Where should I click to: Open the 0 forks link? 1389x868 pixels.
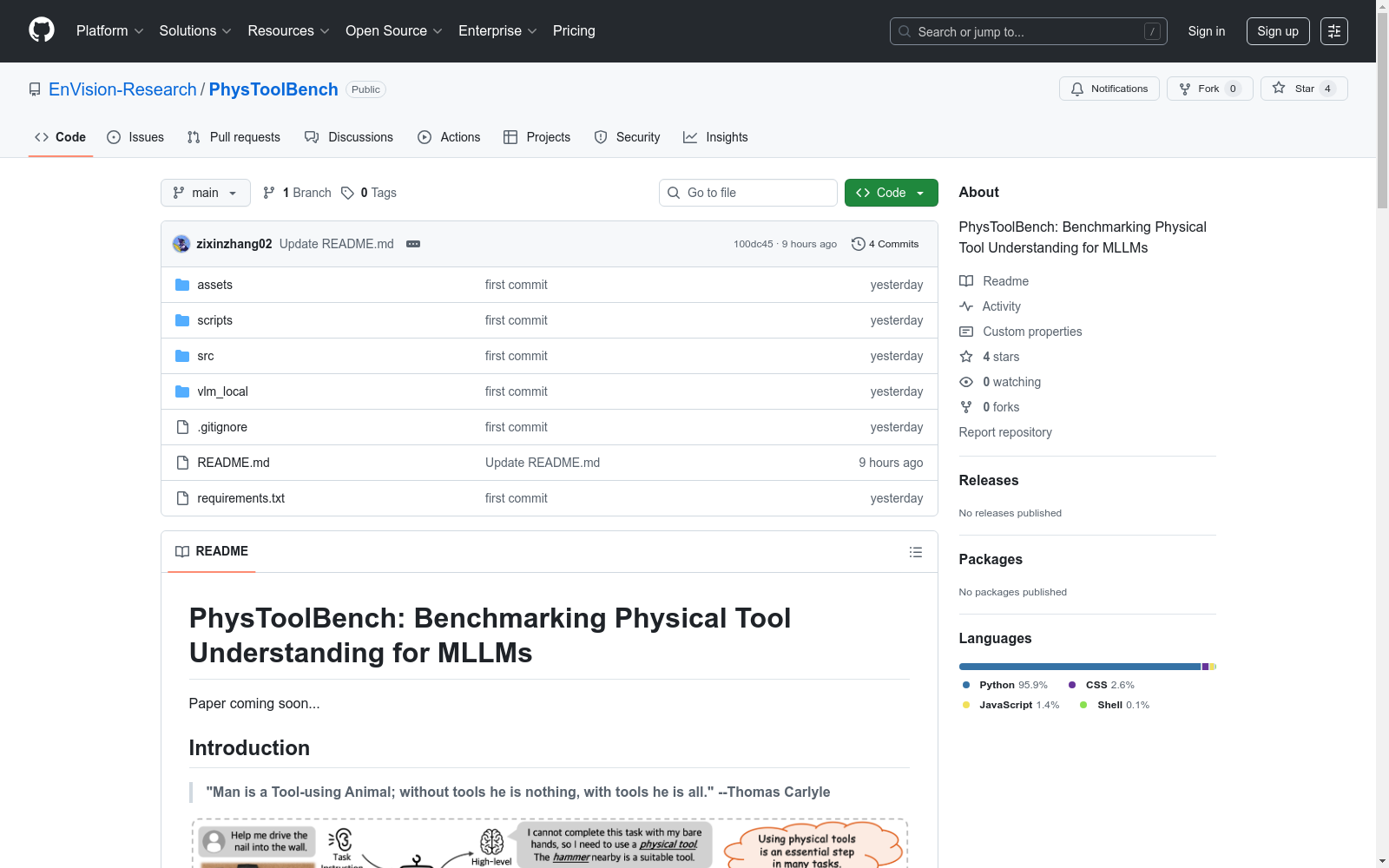990,407
